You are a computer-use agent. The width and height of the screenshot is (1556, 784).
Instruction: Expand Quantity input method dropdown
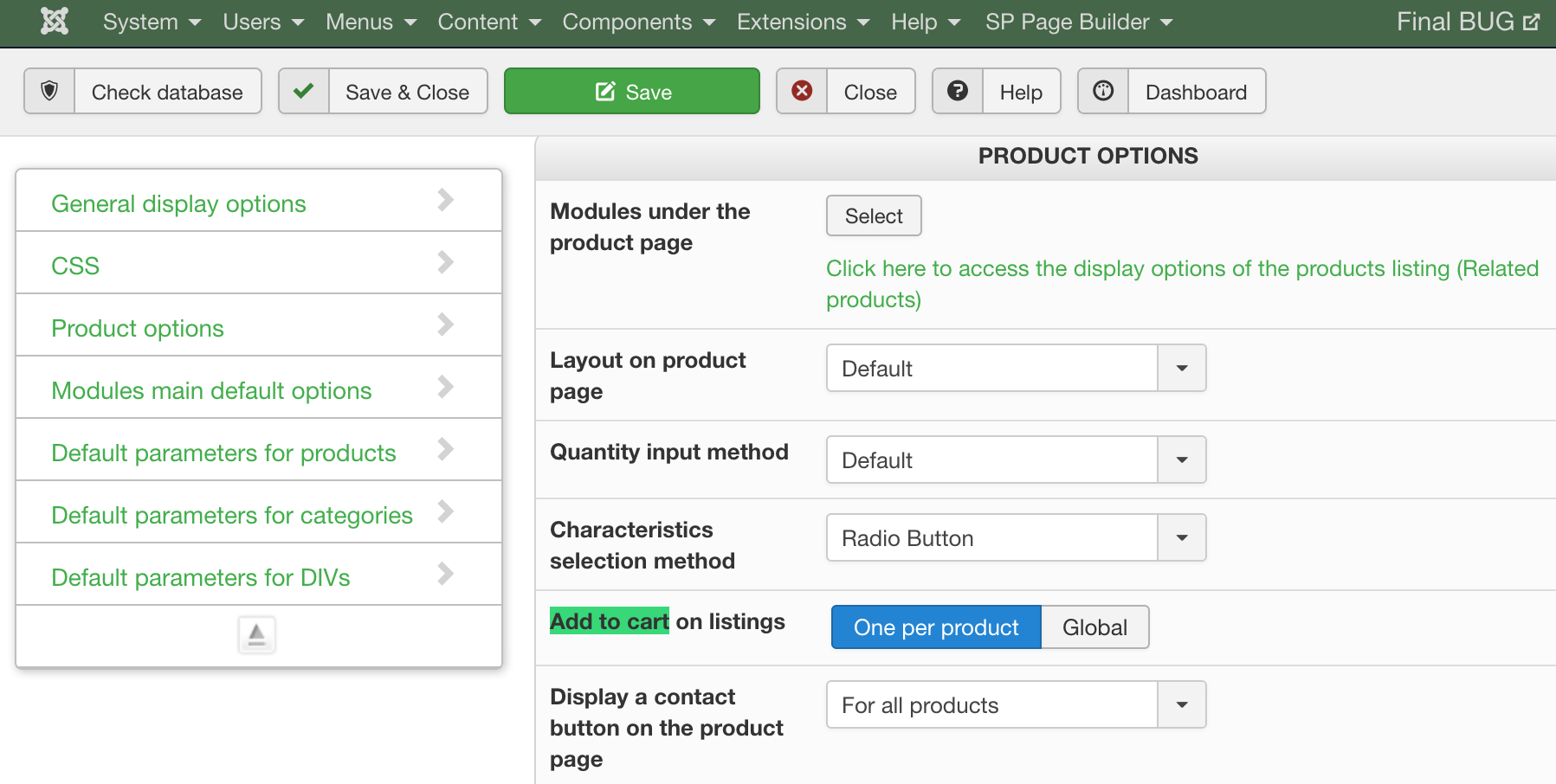coord(1016,460)
